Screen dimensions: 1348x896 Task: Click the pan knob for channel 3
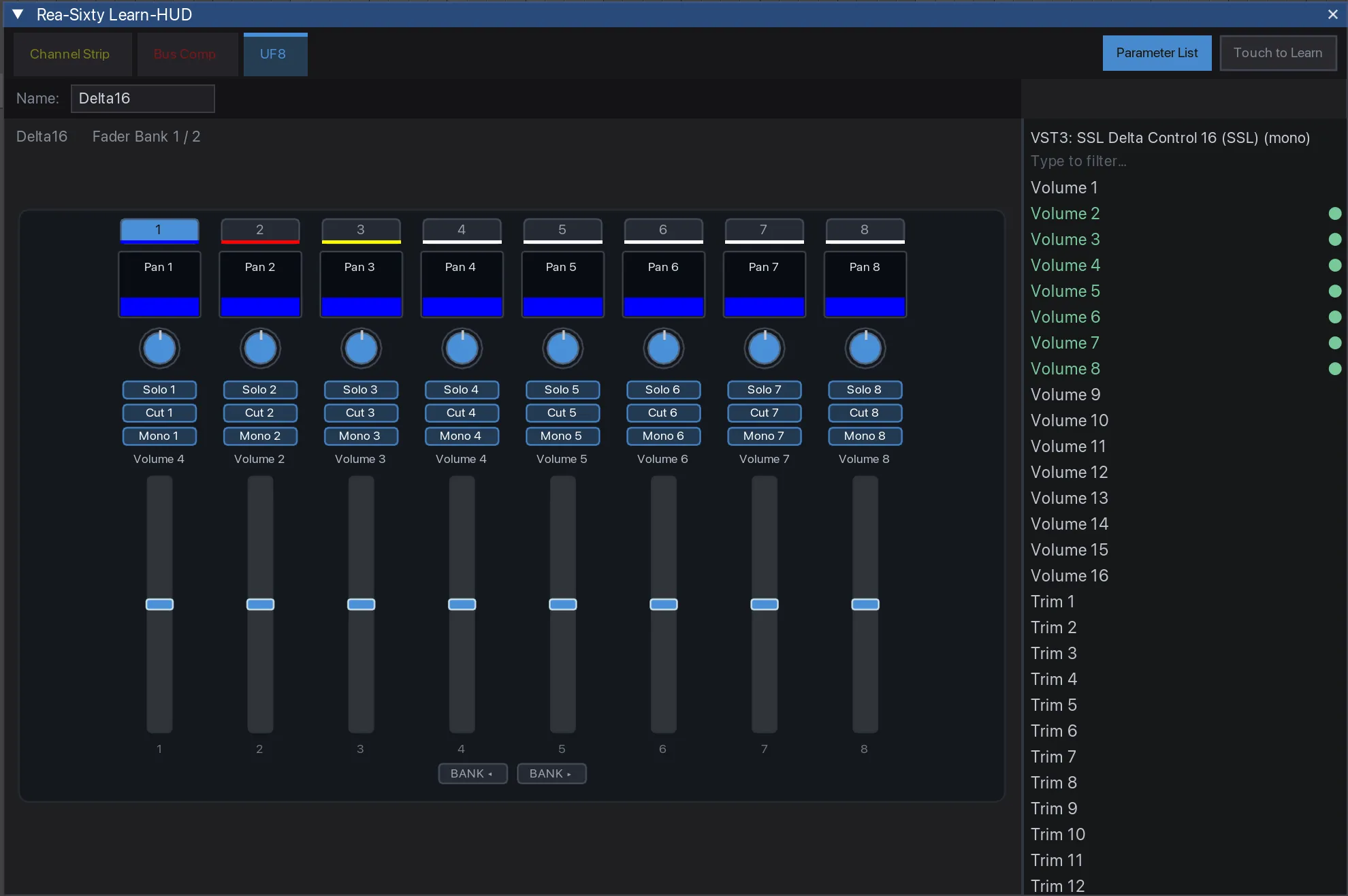tap(362, 349)
